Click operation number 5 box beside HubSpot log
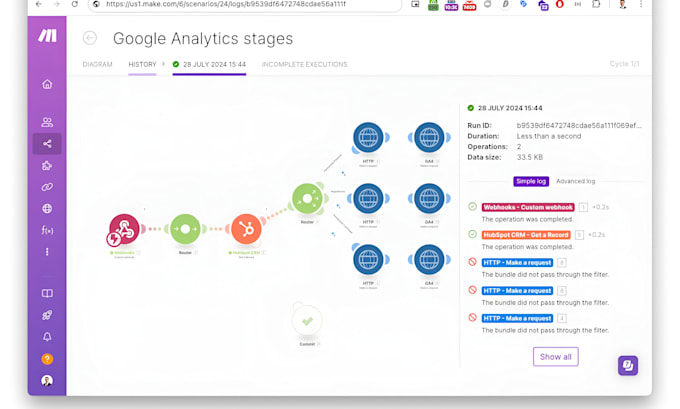Image resolution: width=680 pixels, height=409 pixels. tap(579, 235)
